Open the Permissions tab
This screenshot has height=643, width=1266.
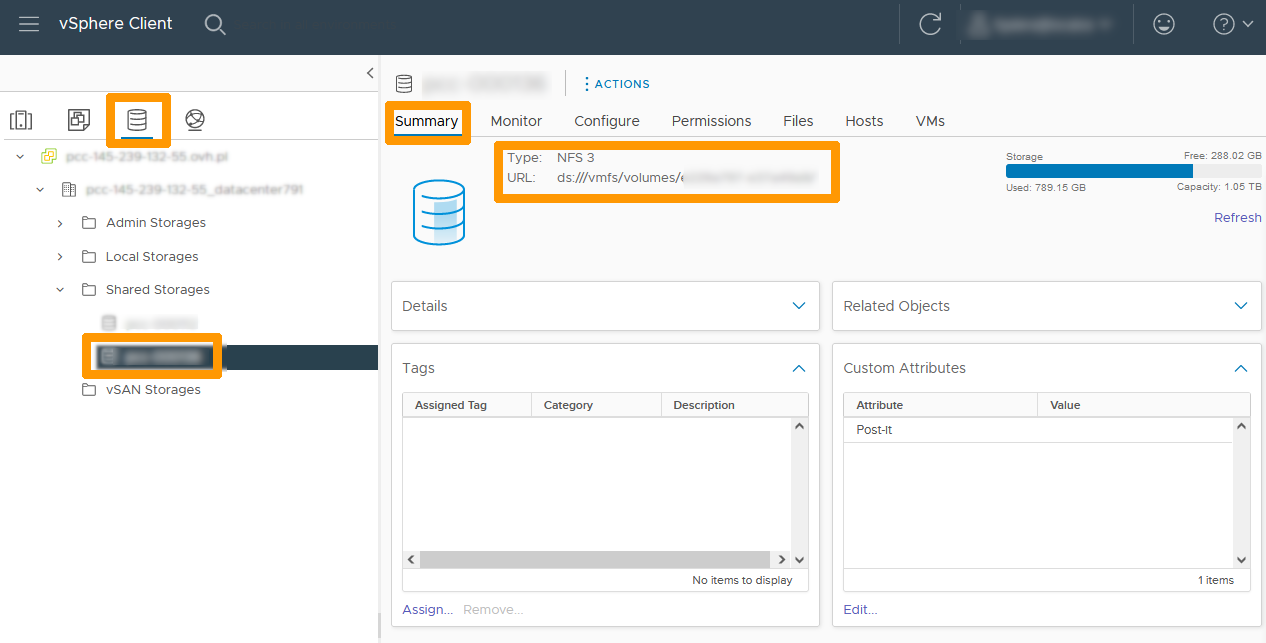(711, 121)
